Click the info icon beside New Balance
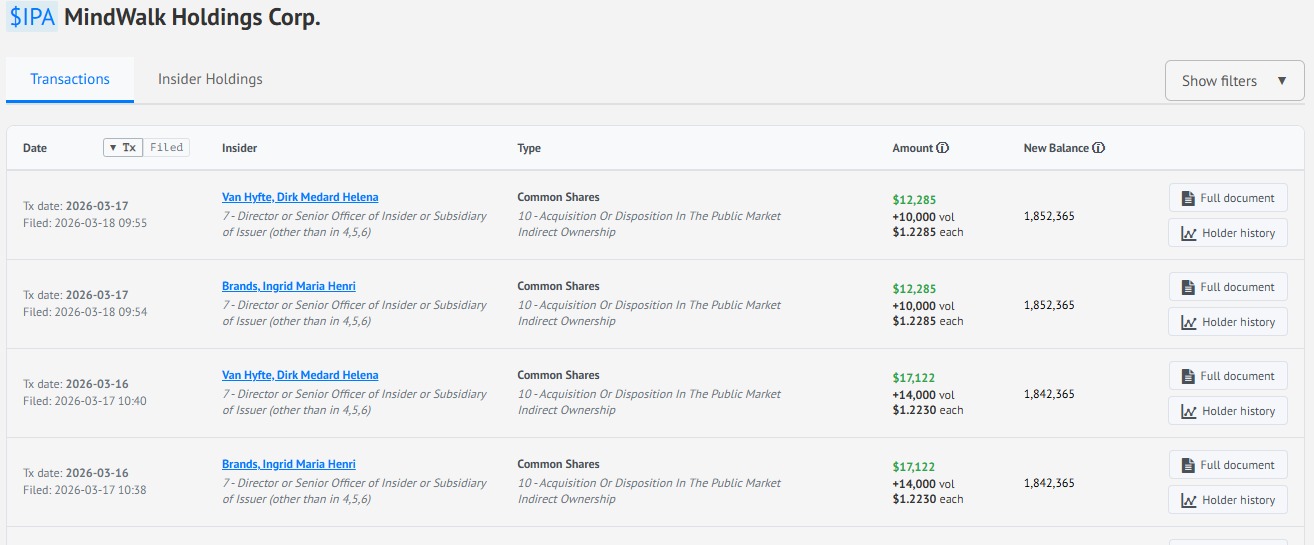 1099,148
